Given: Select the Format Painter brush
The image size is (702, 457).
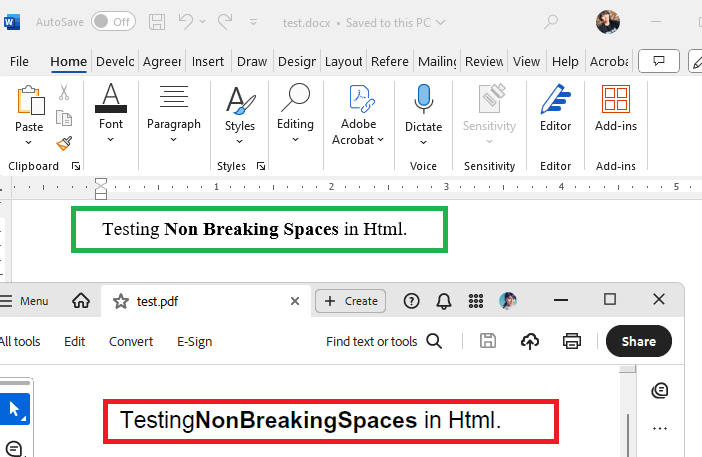Looking at the screenshot, I should [x=64, y=143].
